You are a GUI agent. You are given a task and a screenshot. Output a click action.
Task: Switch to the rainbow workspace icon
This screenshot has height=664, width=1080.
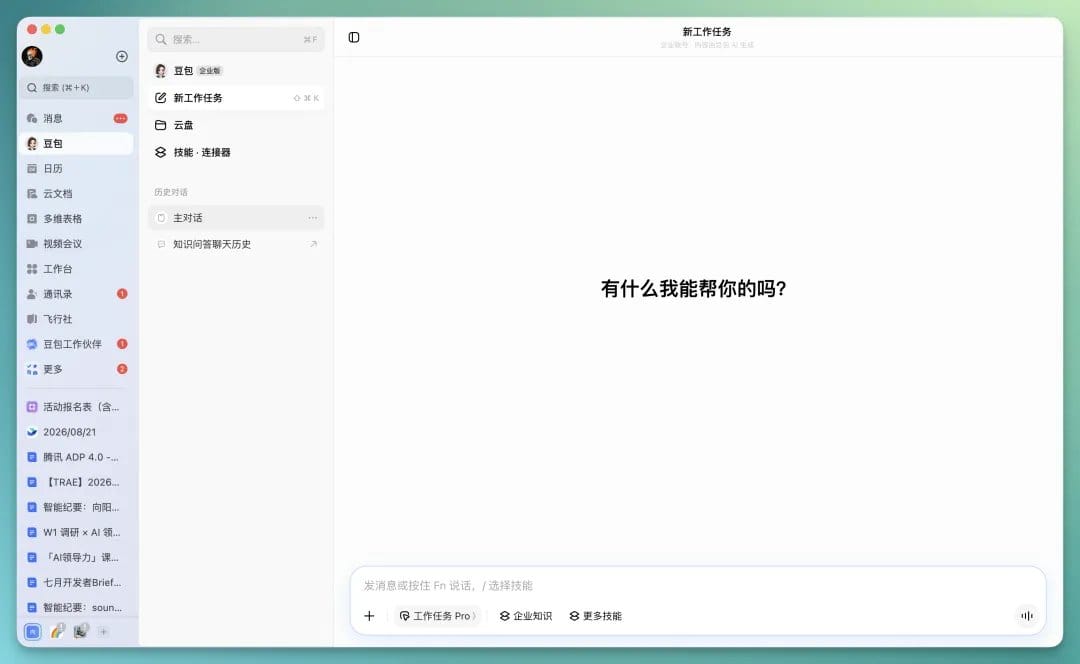57,631
